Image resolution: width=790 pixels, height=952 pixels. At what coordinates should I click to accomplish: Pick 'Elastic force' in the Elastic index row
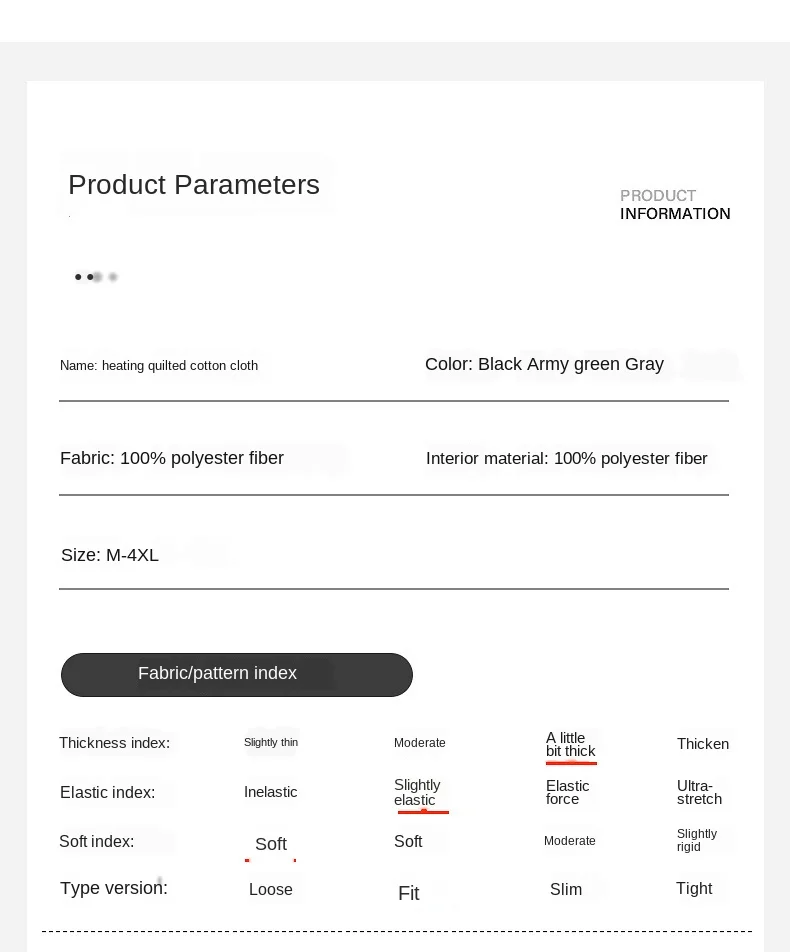coord(567,792)
